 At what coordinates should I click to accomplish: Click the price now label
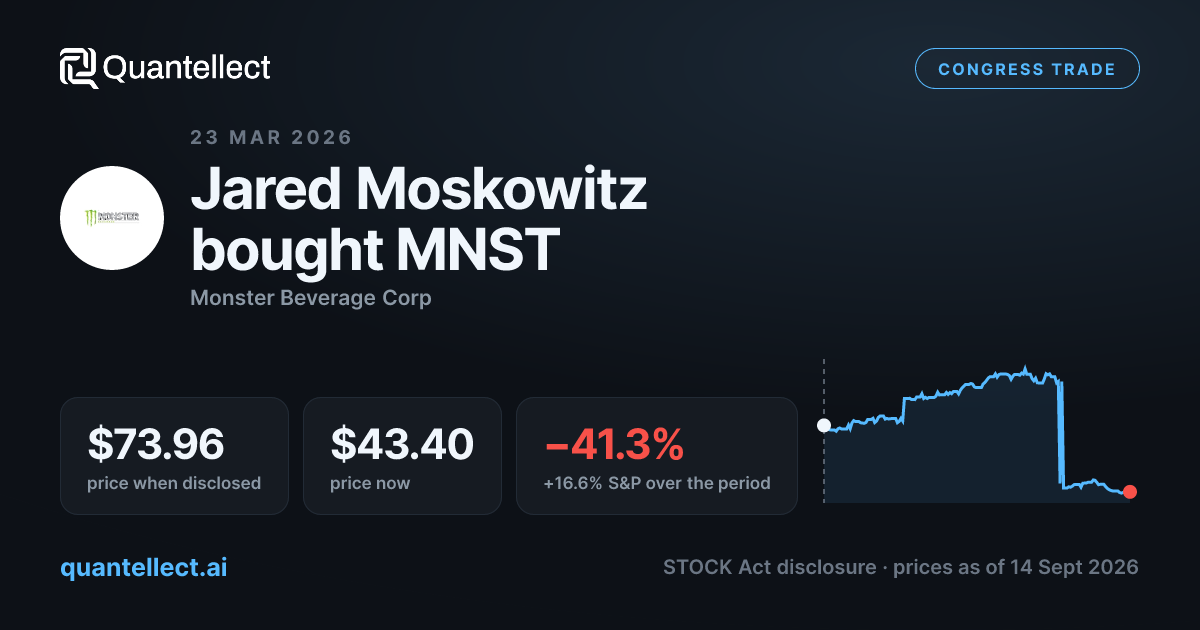pos(370,483)
